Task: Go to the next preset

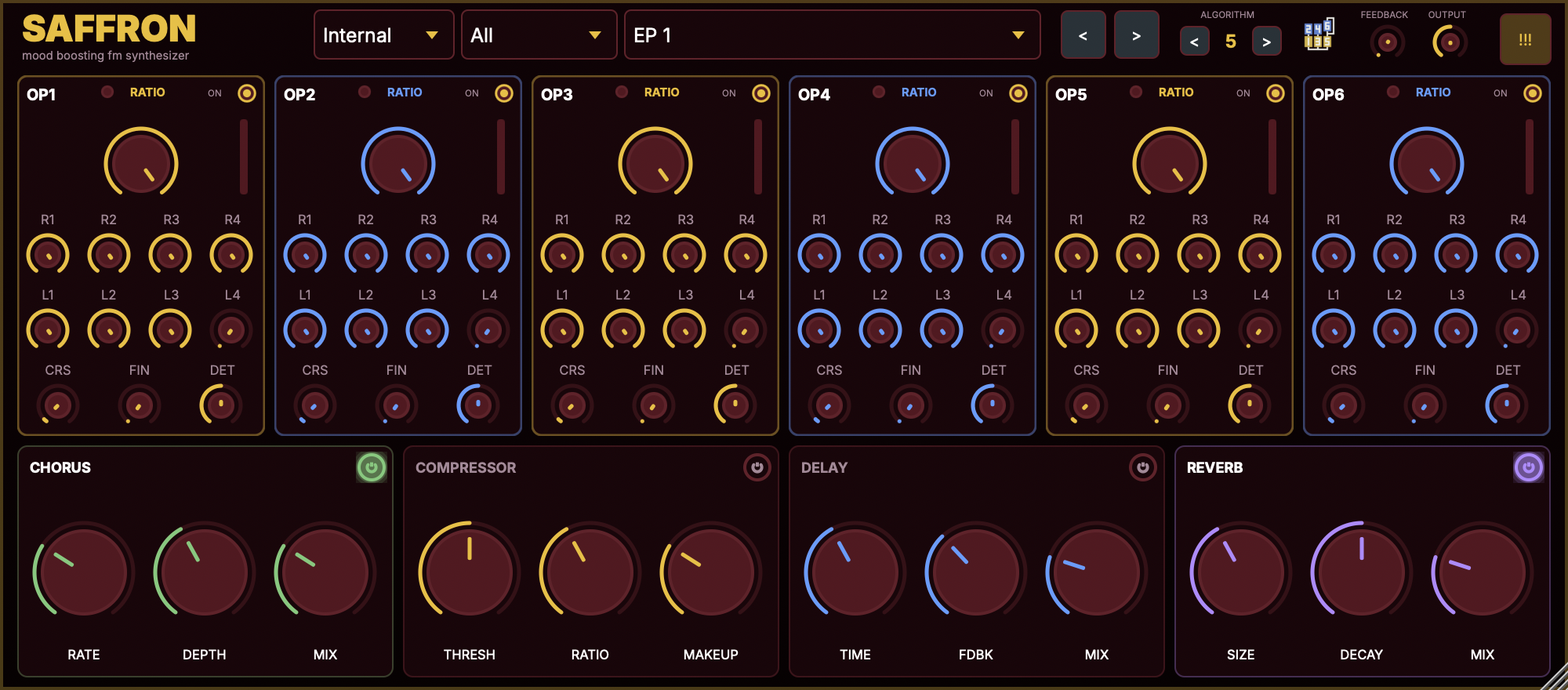Action: coord(1136,35)
